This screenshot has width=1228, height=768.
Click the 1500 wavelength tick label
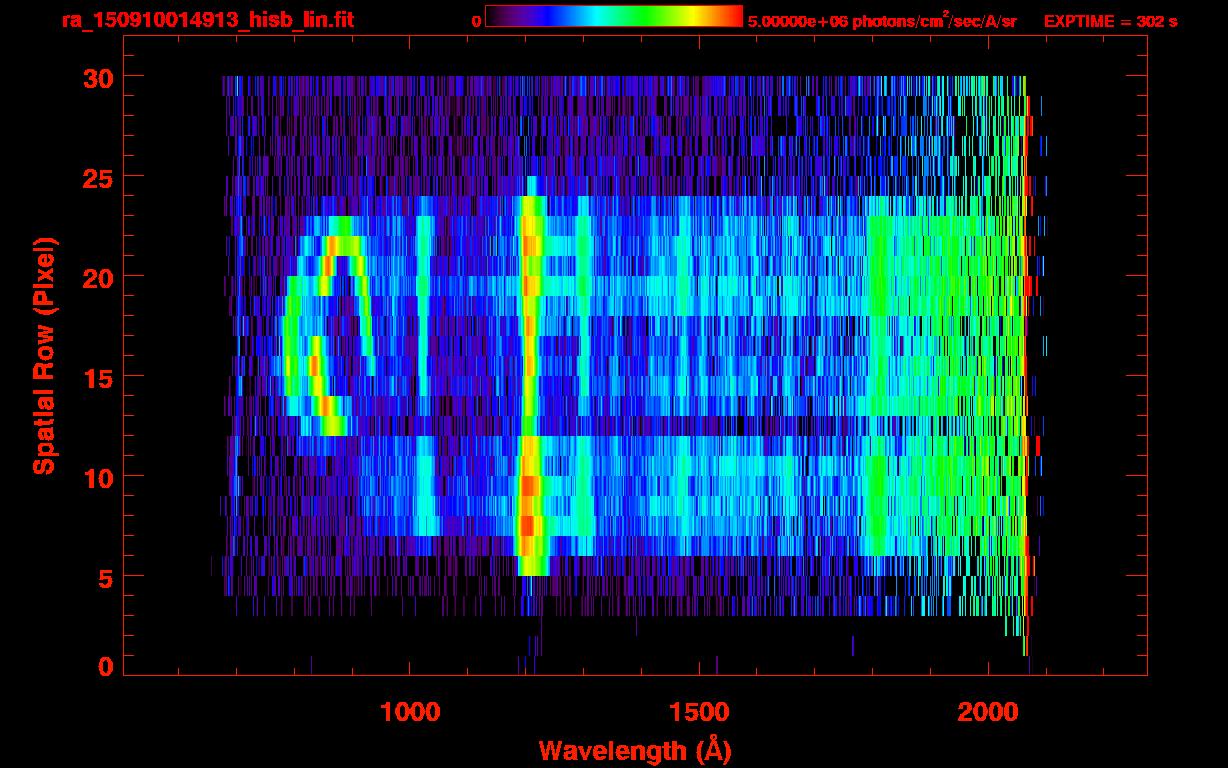click(x=699, y=712)
